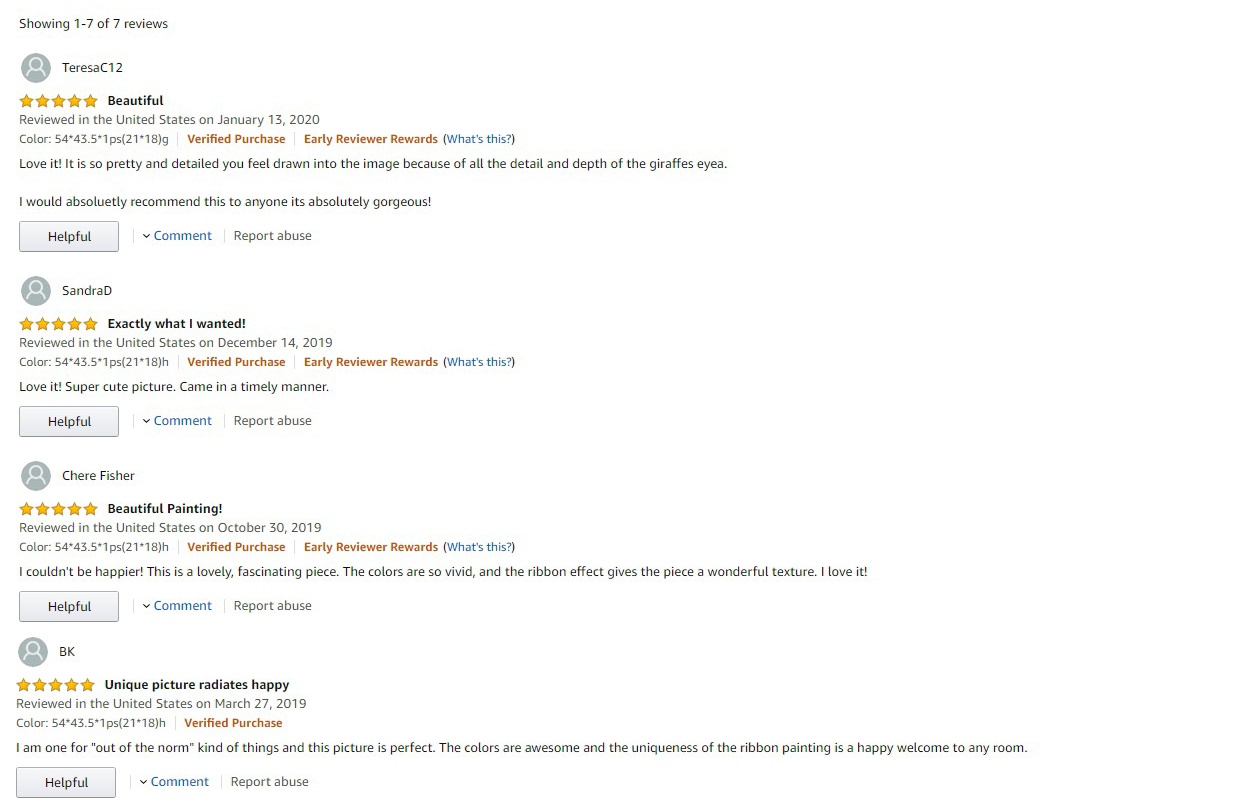Report abuse on SandraD's review
Screen dimensions: 1248x803
273,421
